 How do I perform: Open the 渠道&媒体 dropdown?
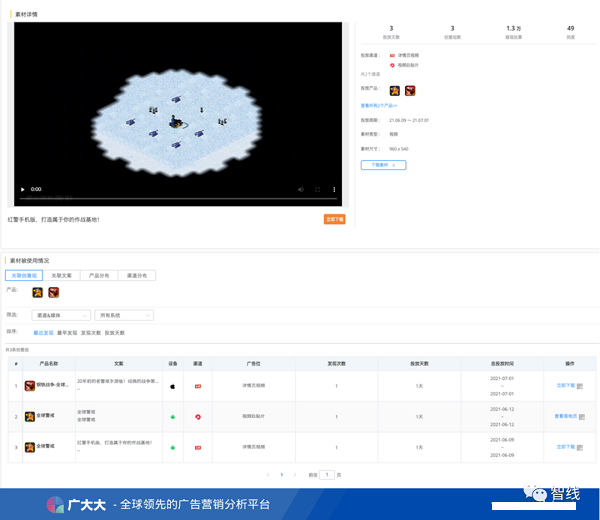click(61, 315)
